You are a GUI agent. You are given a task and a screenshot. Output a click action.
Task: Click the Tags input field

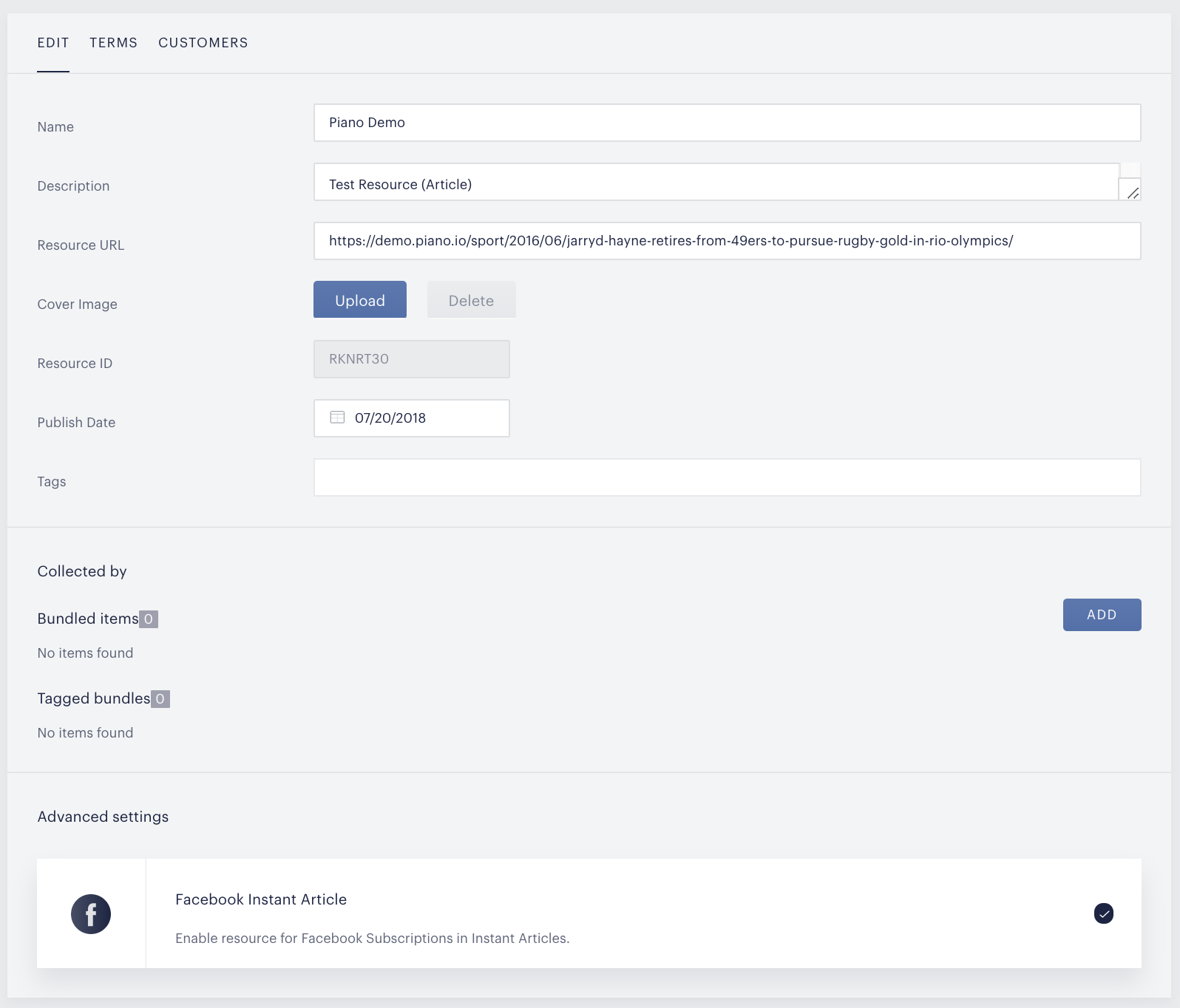[x=727, y=477]
